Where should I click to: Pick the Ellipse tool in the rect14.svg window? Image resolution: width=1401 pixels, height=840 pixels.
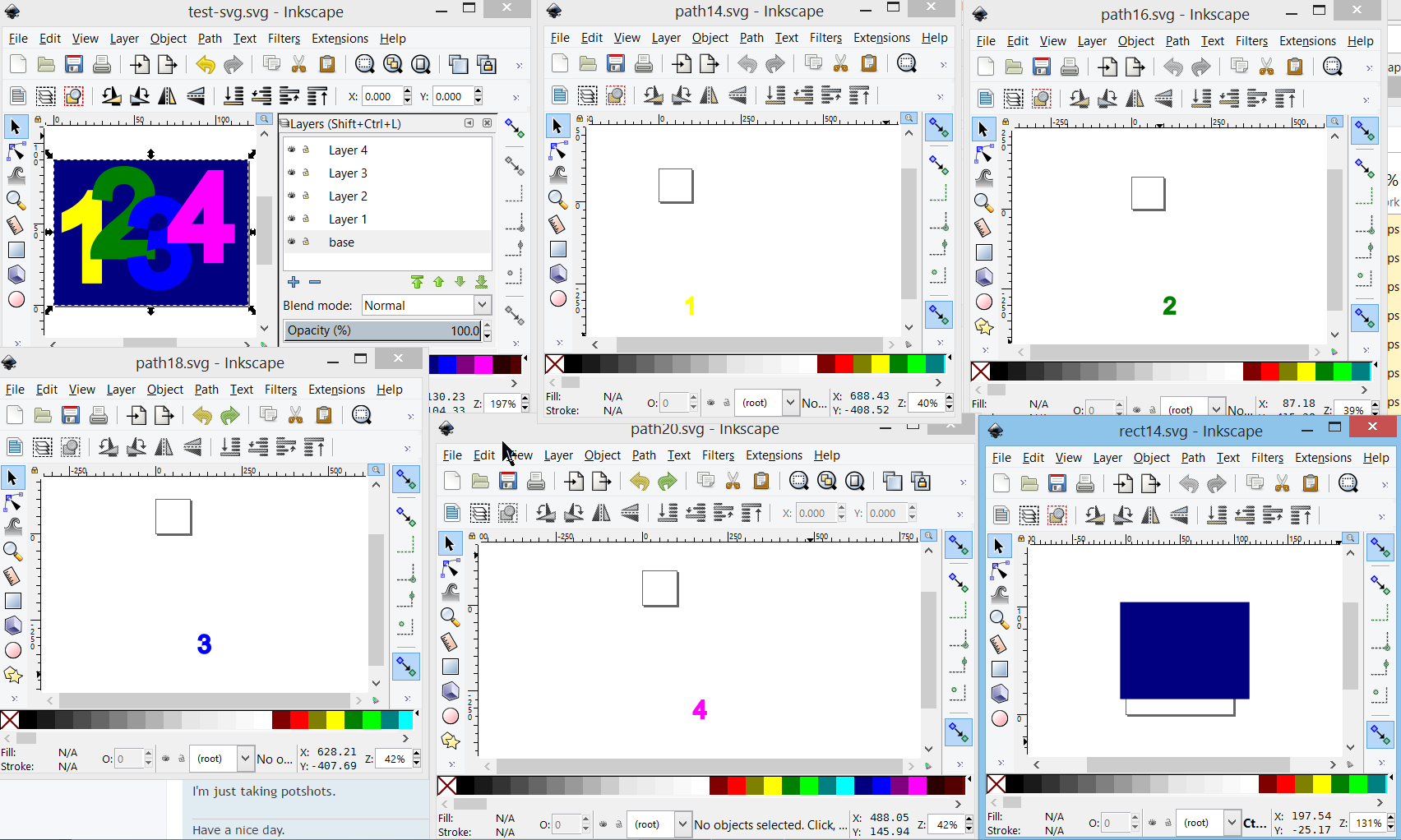[x=1000, y=718]
